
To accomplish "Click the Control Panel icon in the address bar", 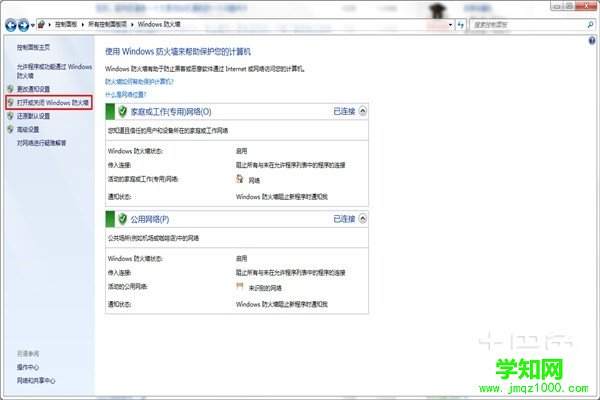I will (x=41, y=24).
